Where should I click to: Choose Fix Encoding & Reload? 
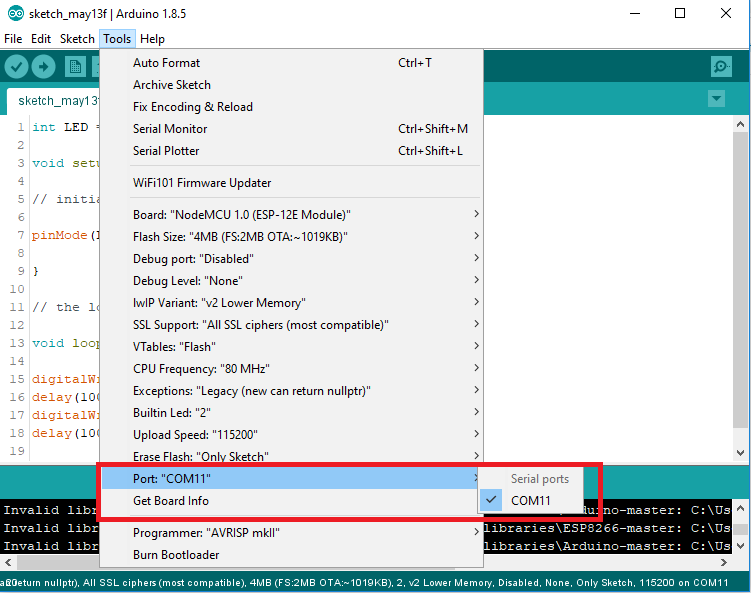pos(292,107)
